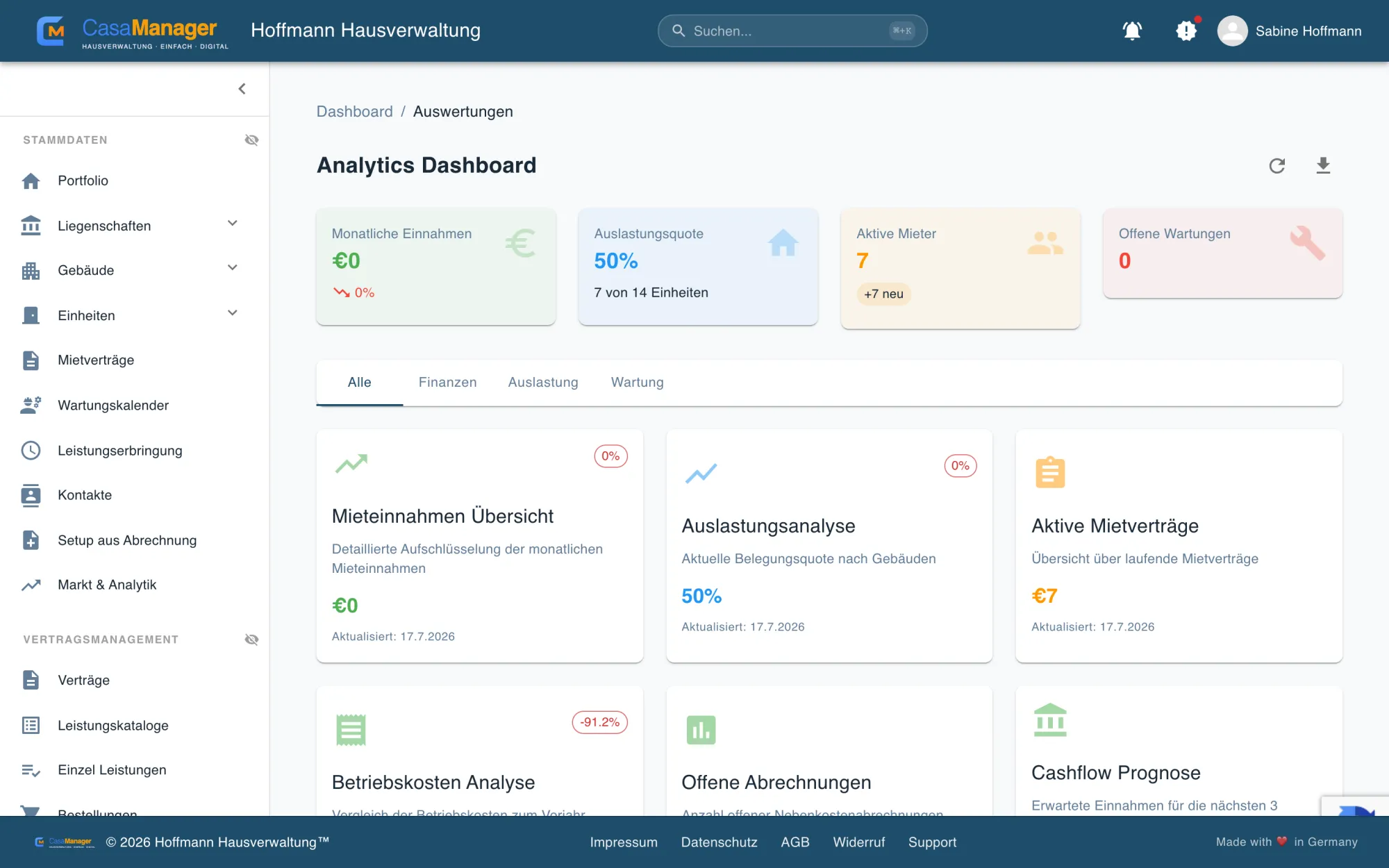This screenshot has width=1389, height=868.
Task: Click the bar chart icon on Offene Abrechnungen
Action: 701,730
